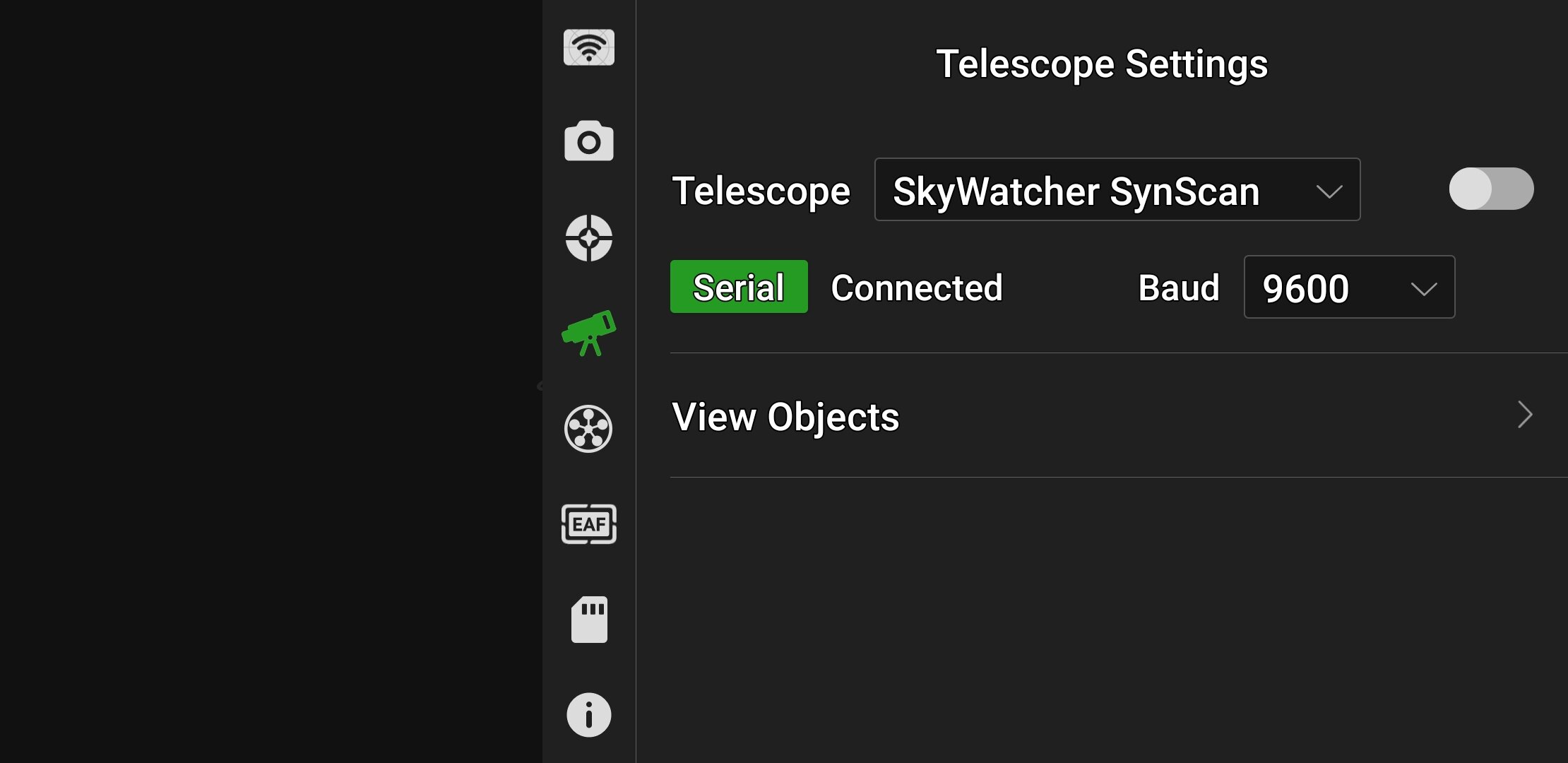Open the filter wheel settings
Image resolution: width=1568 pixels, height=763 pixels.
click(x=588, y=429)
